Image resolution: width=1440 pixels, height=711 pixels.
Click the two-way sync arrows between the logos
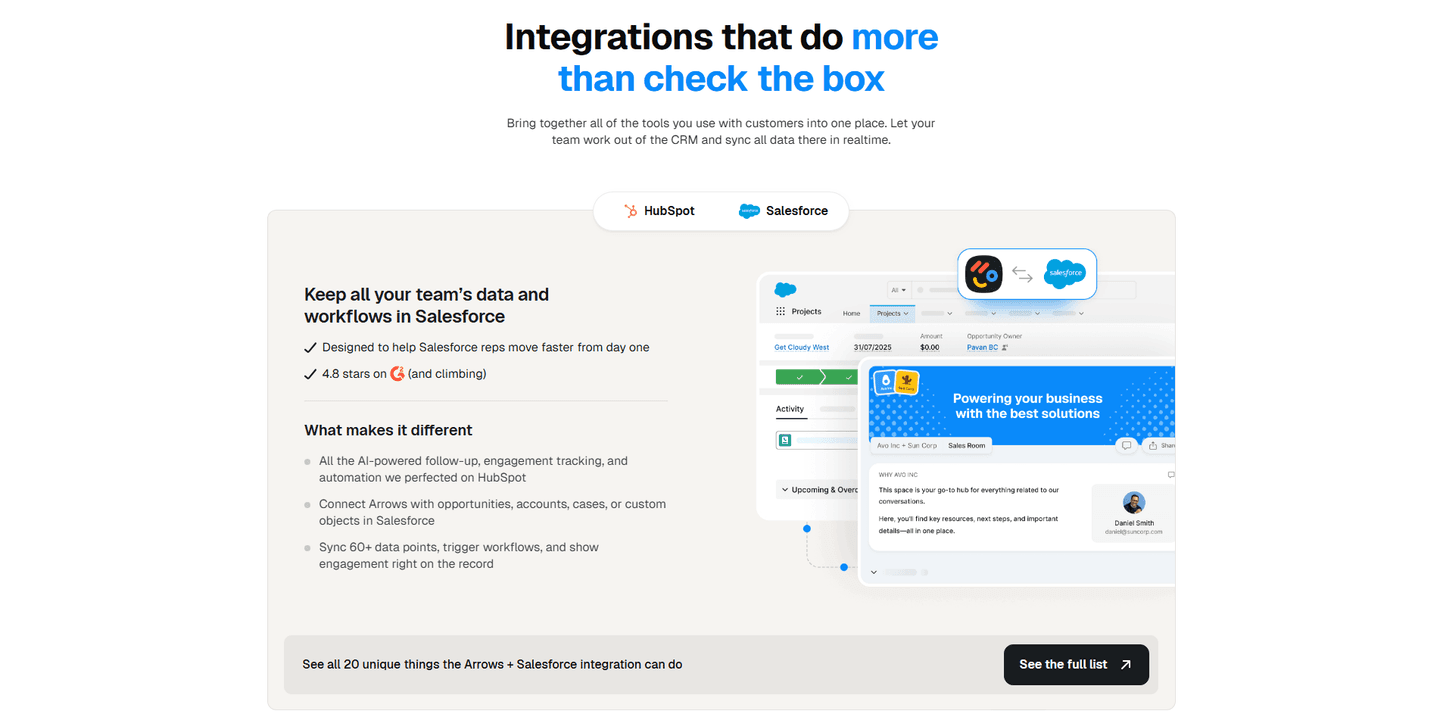click(1021, 274)
